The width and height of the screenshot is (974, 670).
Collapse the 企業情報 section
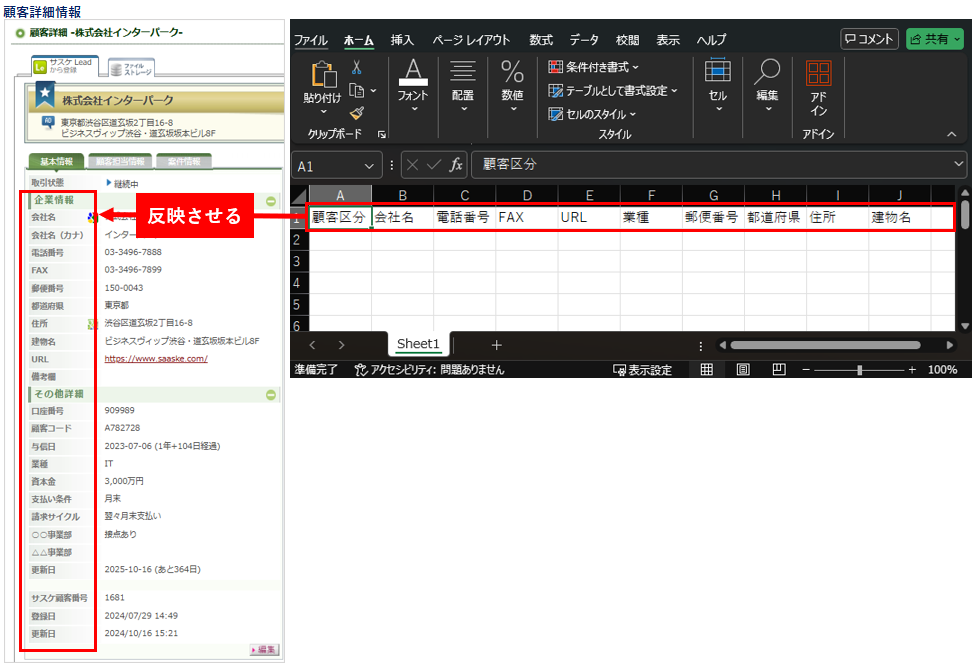(x=271, y=201)
